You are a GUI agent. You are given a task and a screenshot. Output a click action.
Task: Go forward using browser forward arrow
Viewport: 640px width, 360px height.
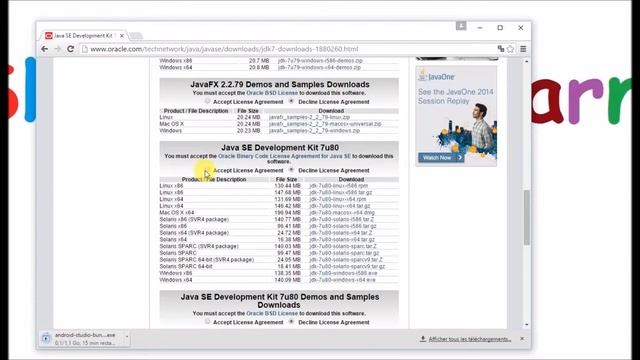tap(58, 49)
